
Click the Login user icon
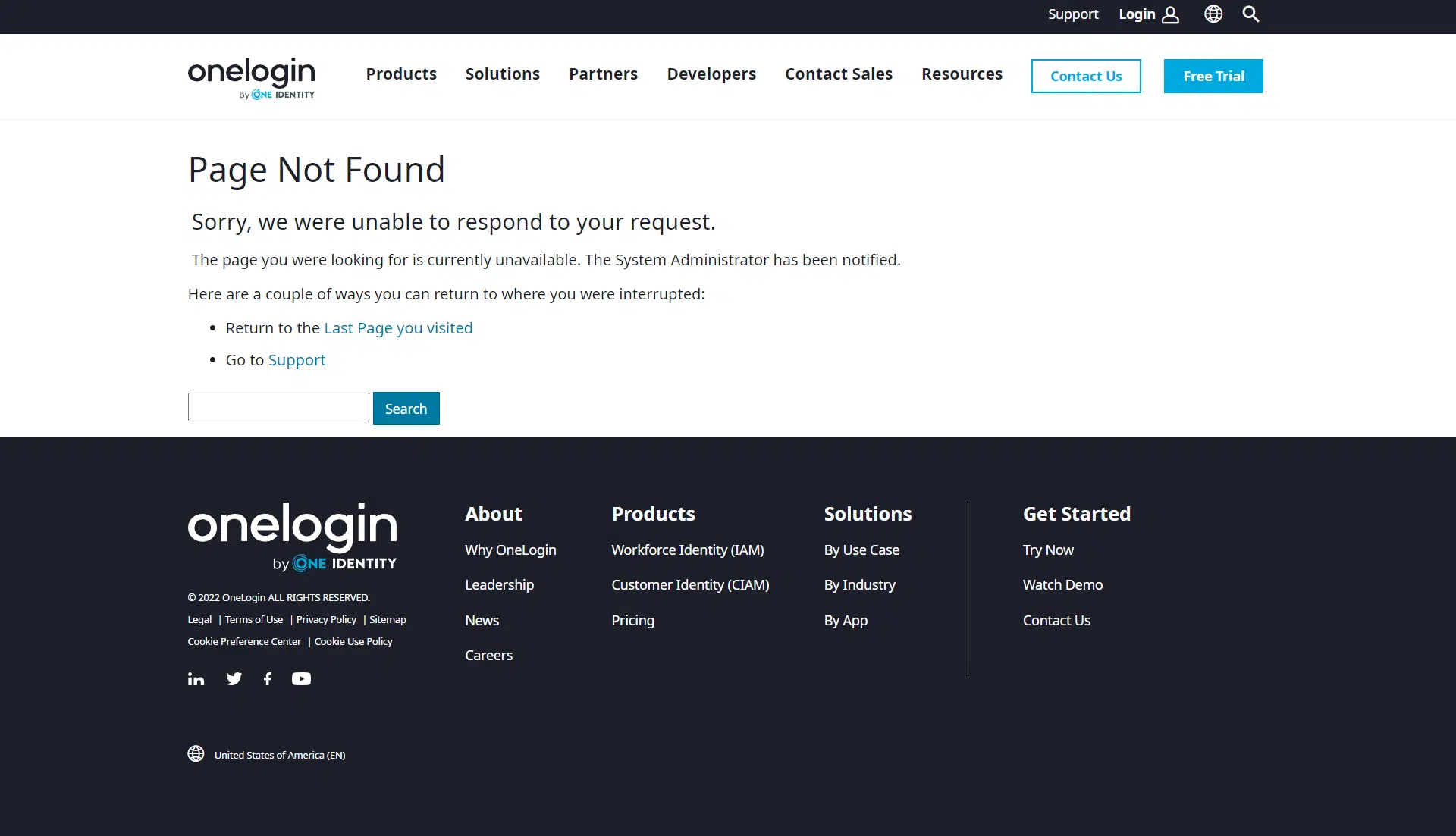[x=1170, y=15]
